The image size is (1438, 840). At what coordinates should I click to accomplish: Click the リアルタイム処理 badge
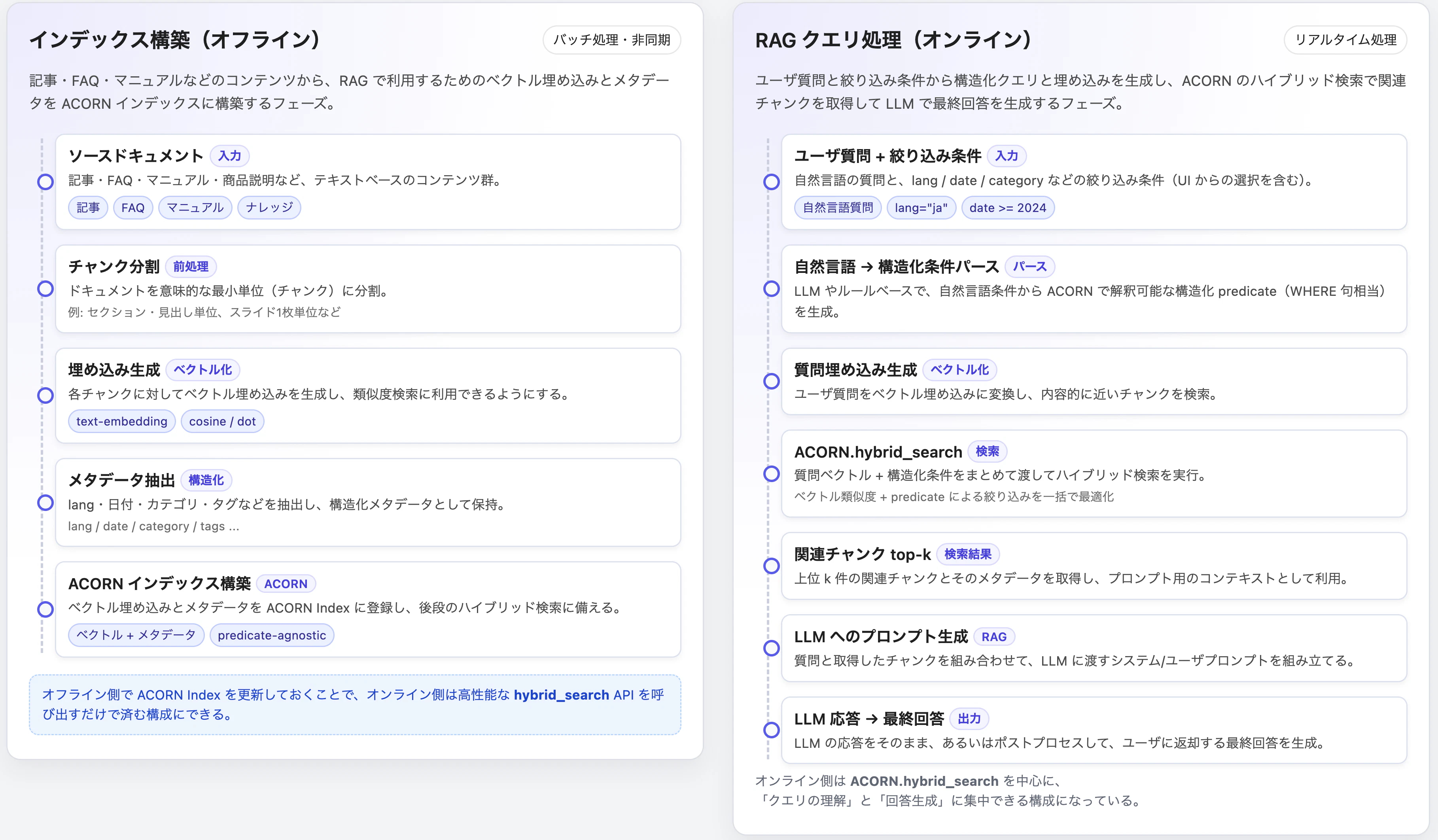pos(1345,40)
